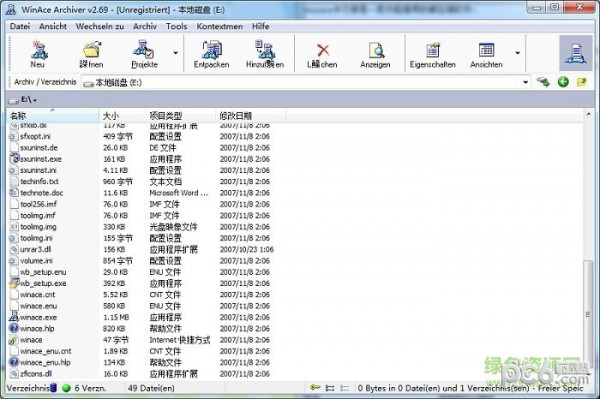The width and height of the screenshot is (600, 399).
Task: Click the Ansichten views icon
Action: click(486, 50)
